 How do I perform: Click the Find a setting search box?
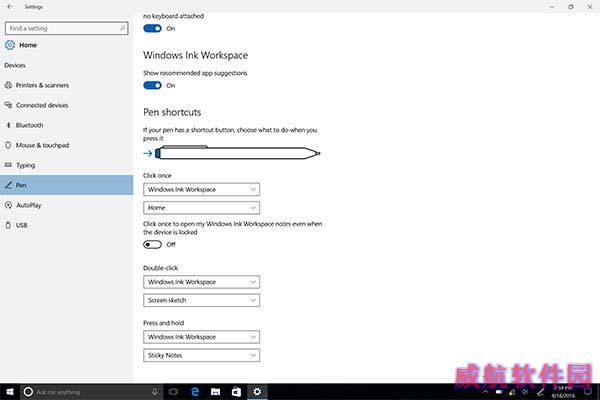[x=67, y=28]
